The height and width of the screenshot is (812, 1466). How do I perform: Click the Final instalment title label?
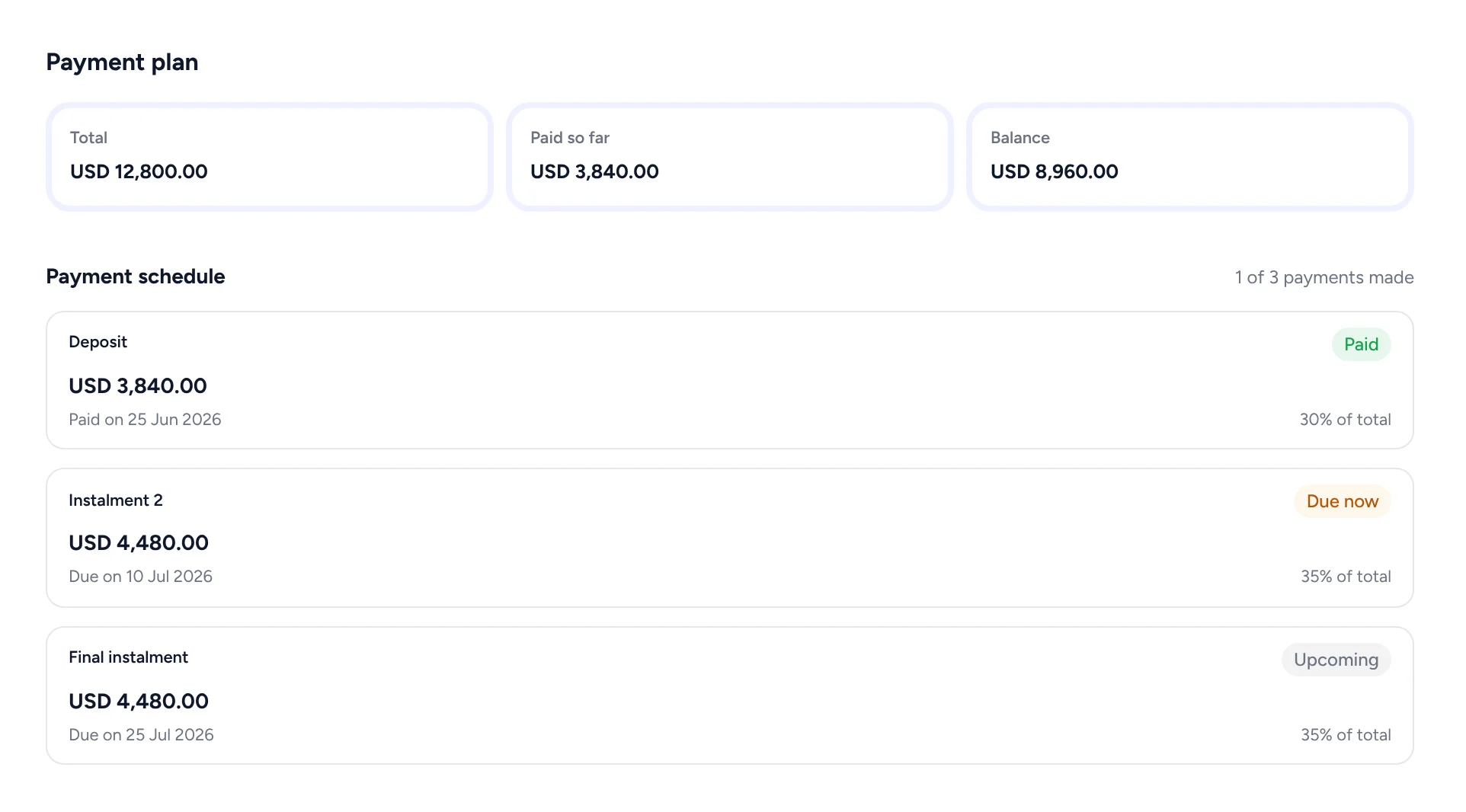[128, 657]
